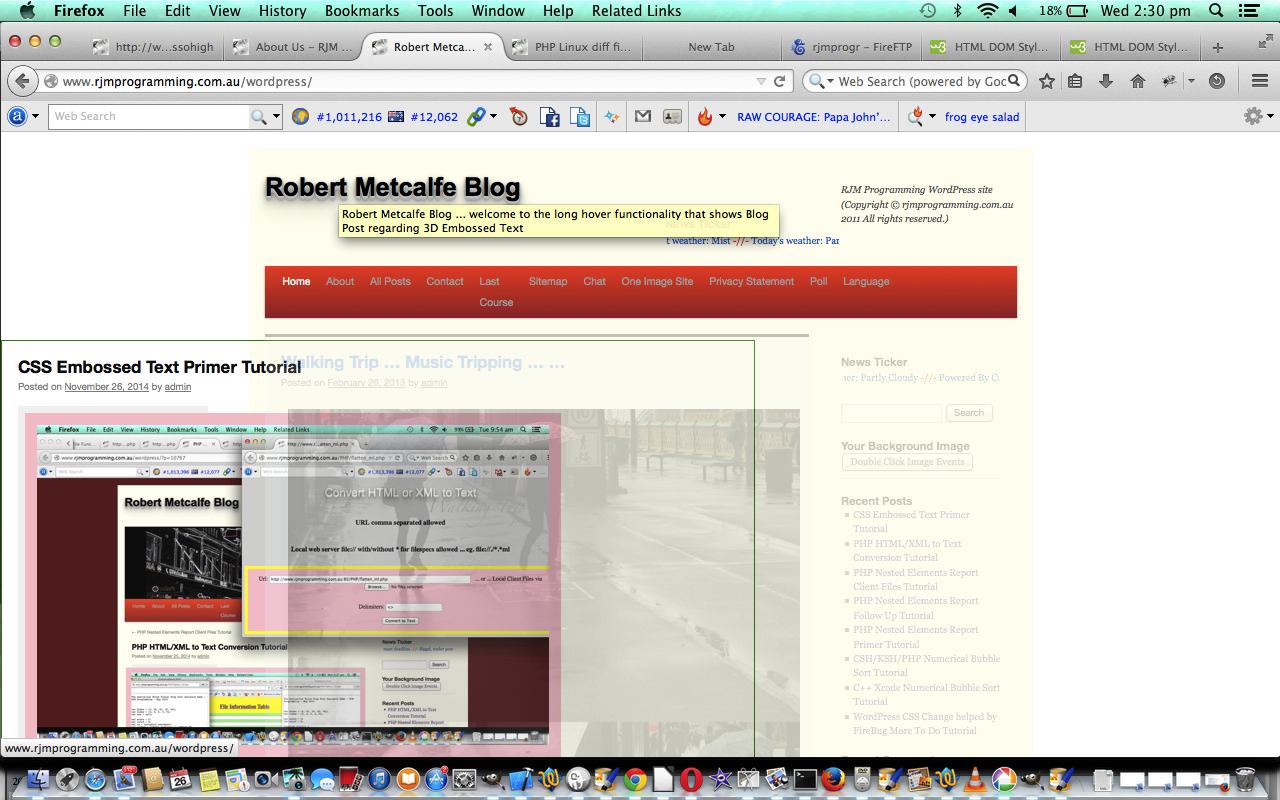This screenshot has height=800, width=1280.
Task: Click the sidebar Search button
Action: (x=968, y=413)
